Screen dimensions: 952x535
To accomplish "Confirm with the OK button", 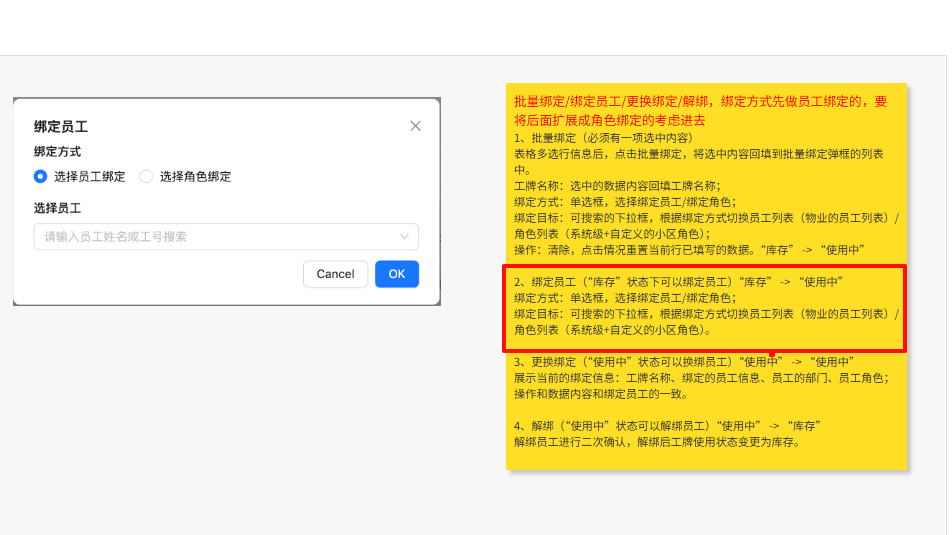I will 397,274.
